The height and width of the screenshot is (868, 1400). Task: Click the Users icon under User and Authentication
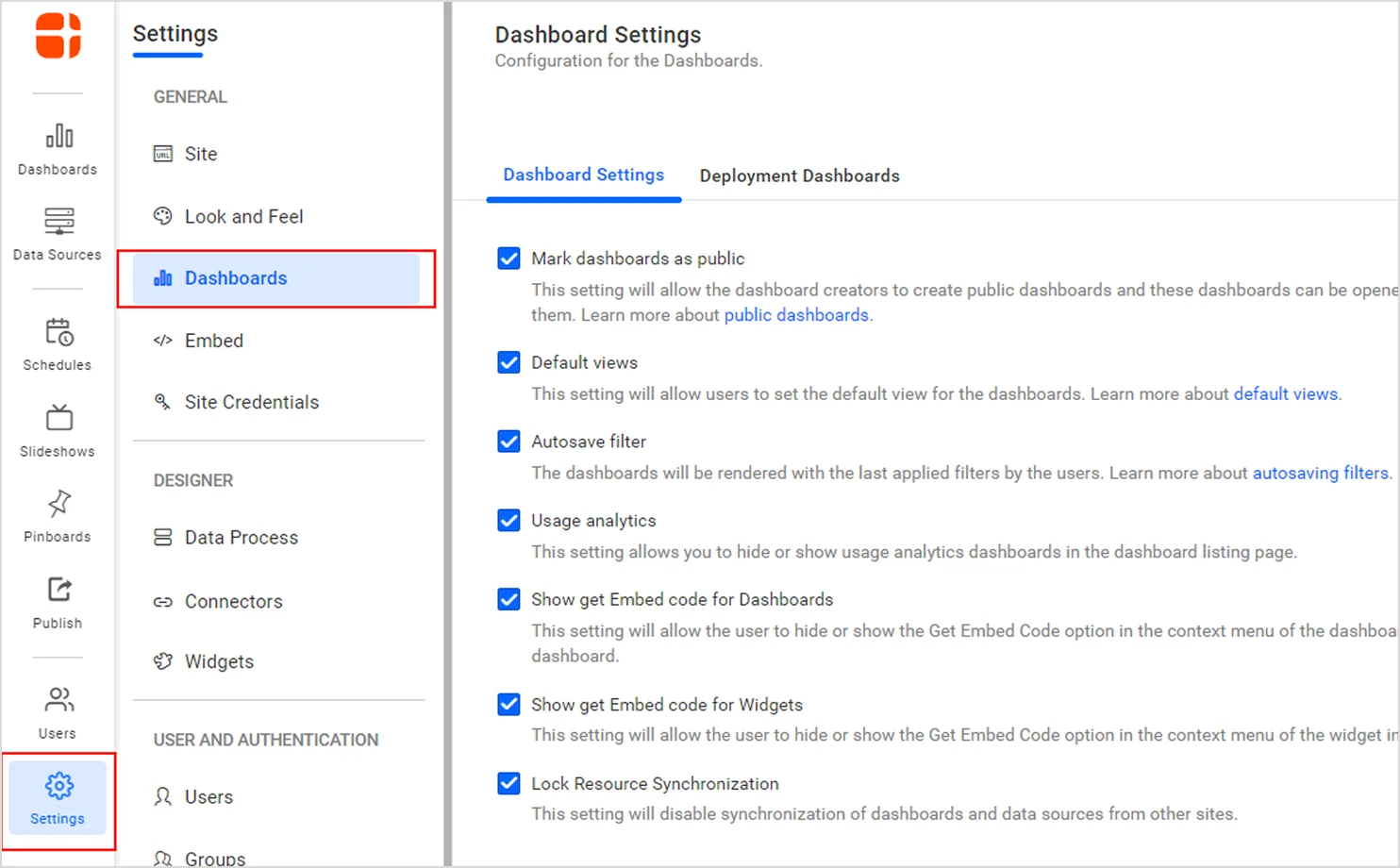click(163, 797)
